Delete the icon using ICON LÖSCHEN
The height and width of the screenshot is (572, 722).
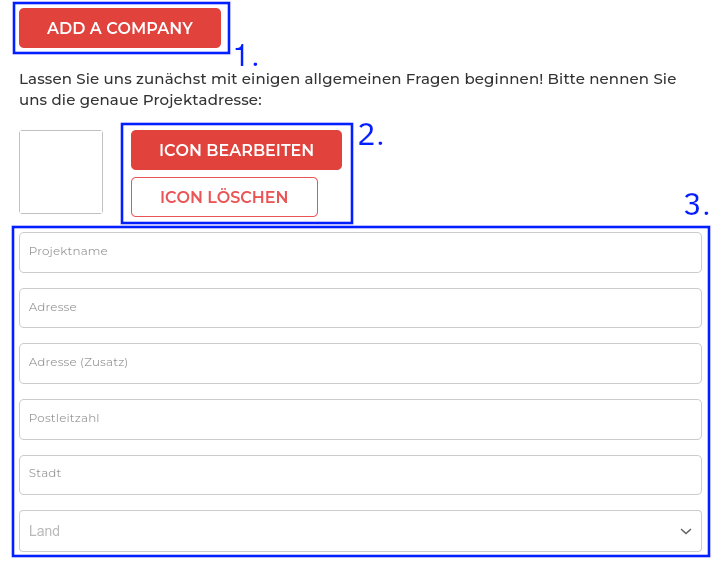pyautogui.click(x=224, y=197)
